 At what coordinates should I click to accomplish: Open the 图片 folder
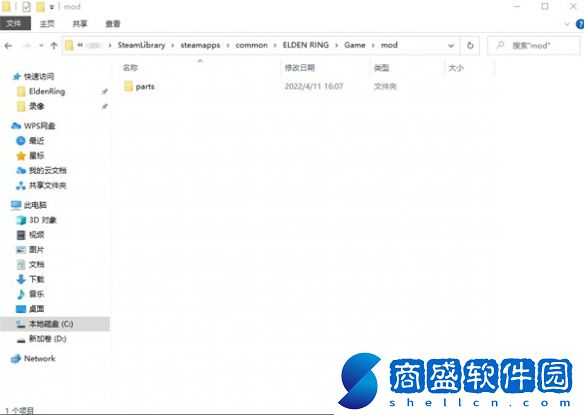pyautogui.click(x=36, y=249)
